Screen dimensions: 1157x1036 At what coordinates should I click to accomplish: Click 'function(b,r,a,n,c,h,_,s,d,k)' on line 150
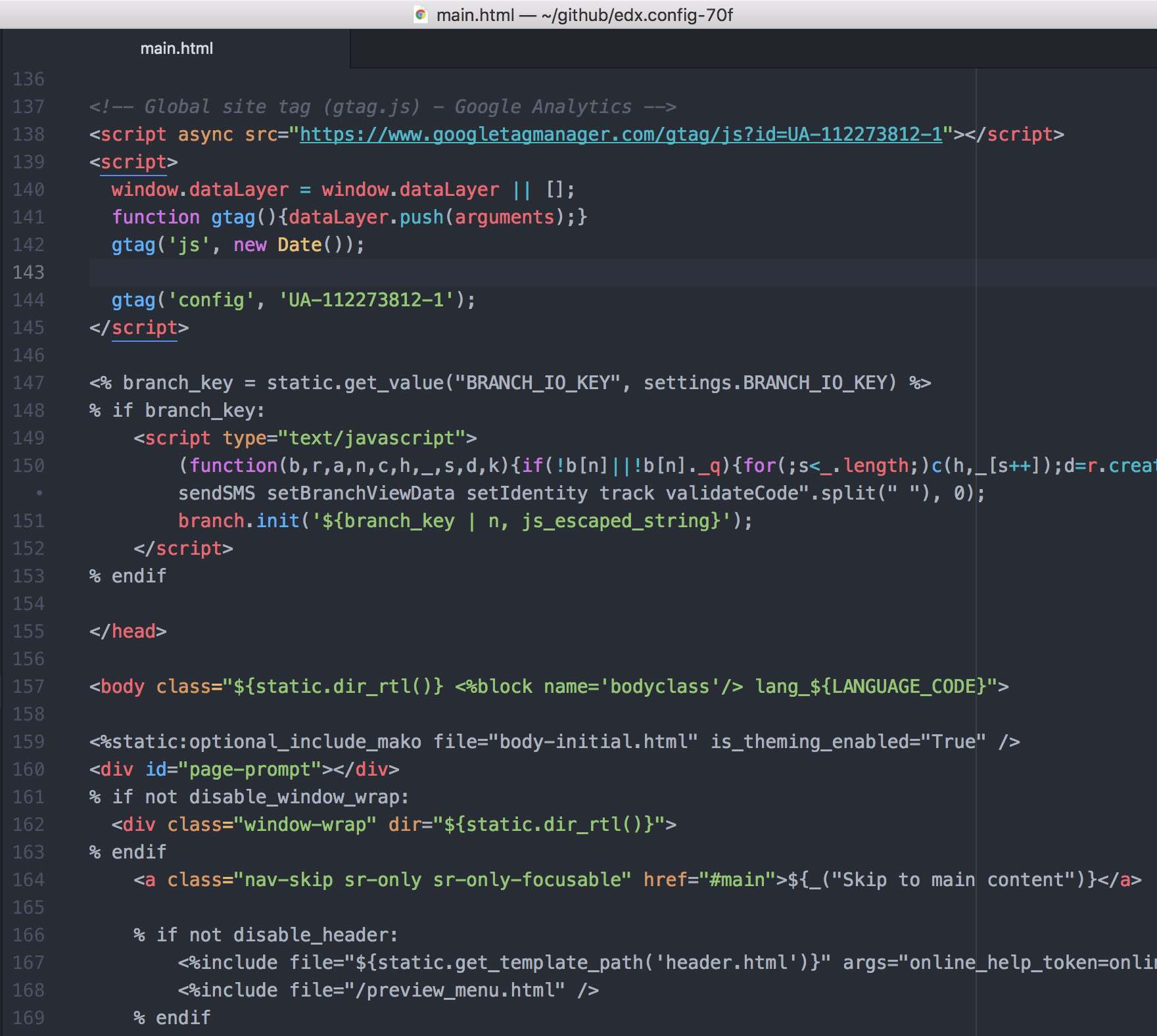click(x=349, y=465)
